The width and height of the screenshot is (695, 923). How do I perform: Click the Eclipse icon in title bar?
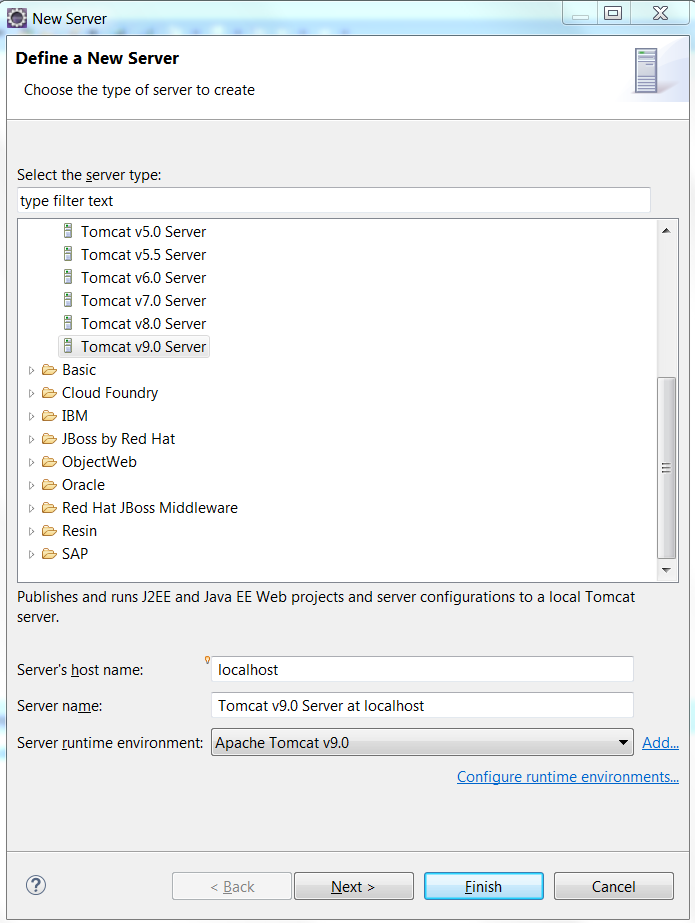pyautogui.click(x=16, y=18)
